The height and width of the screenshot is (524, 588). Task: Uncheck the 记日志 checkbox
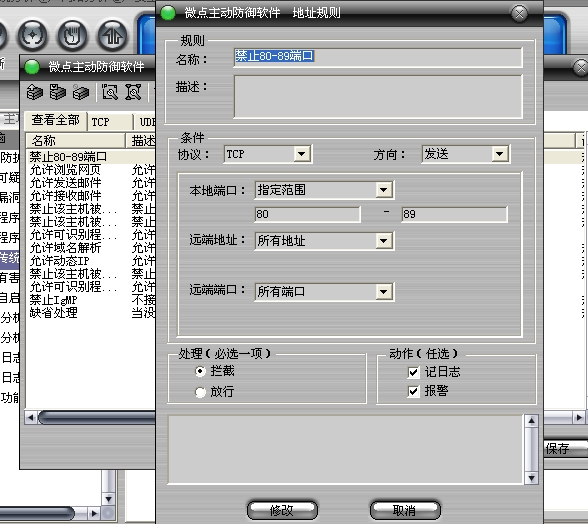coord(413,372)
